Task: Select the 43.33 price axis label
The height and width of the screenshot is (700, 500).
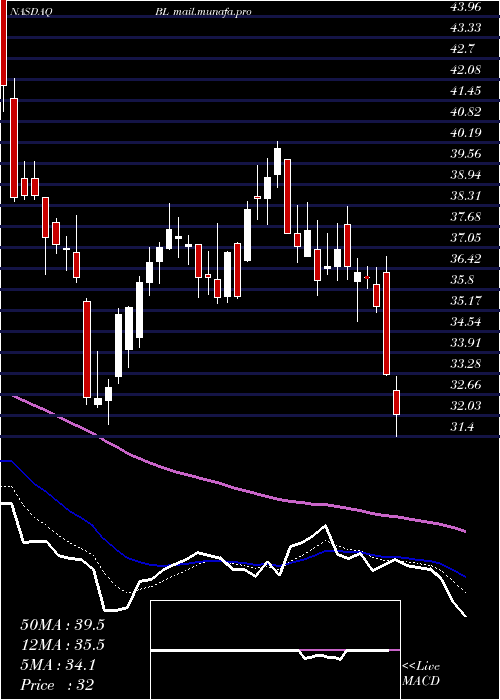Action: pyautogui.click(x=466, y=28)
